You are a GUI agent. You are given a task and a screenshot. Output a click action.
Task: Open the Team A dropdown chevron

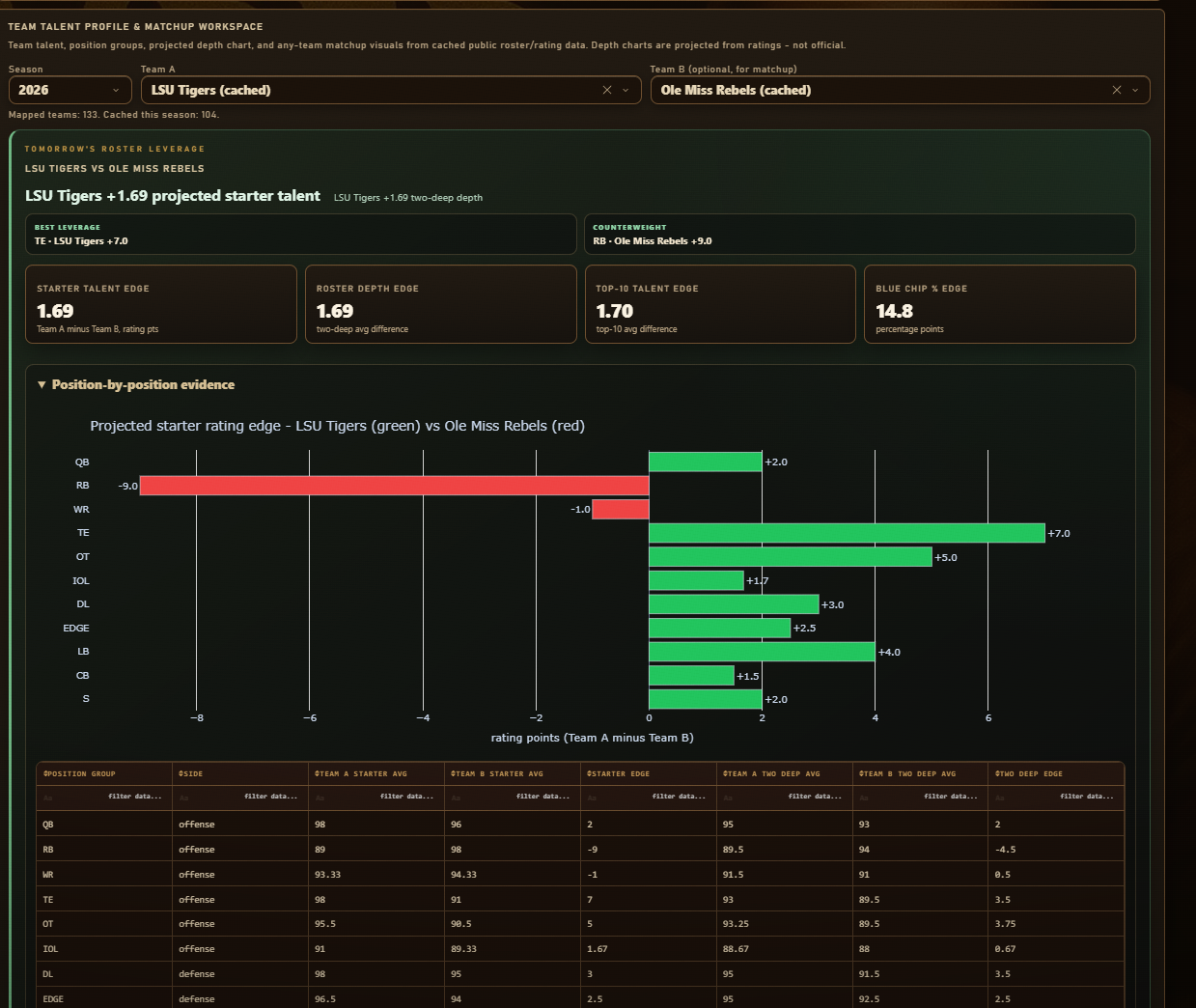(x=626, y=90)
